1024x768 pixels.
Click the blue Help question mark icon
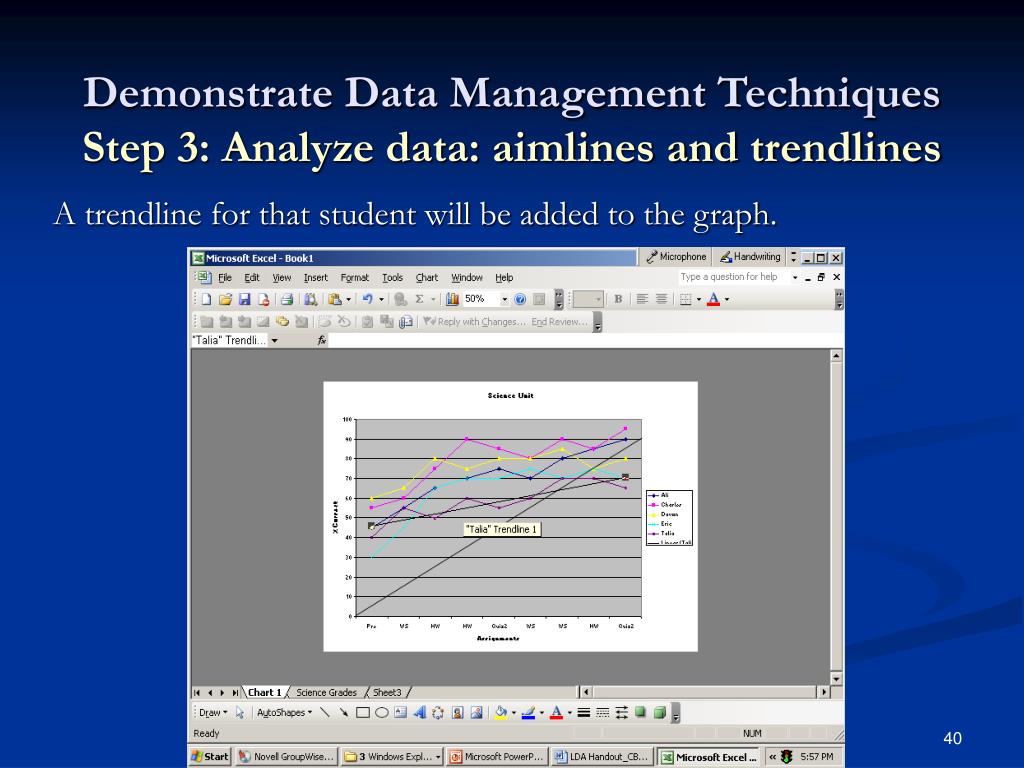tap(520, 299)
